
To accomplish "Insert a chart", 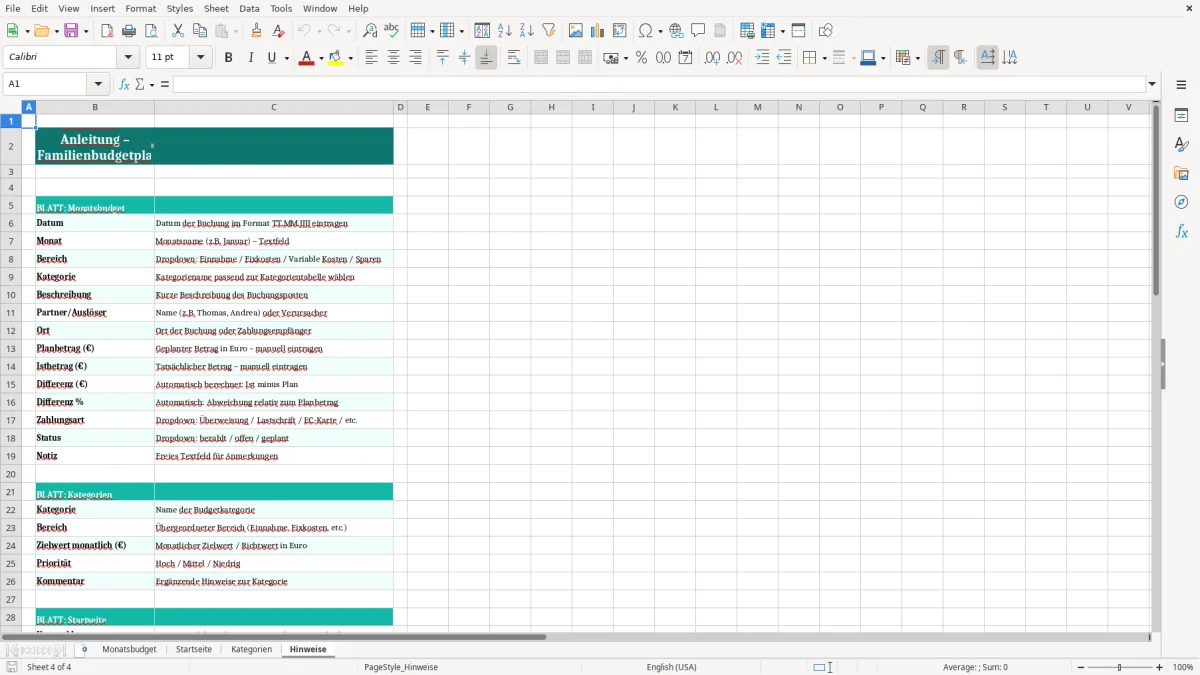I will [x=598, y=31].
